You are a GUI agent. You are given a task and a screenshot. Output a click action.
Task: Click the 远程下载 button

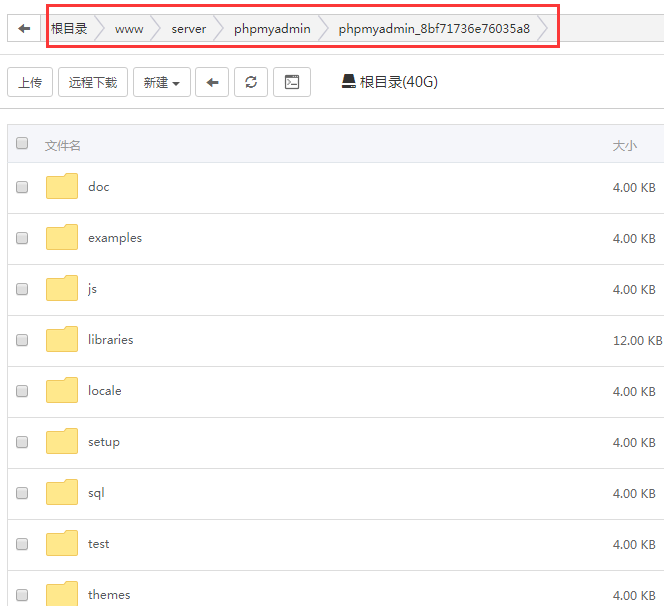pos(93,82)
